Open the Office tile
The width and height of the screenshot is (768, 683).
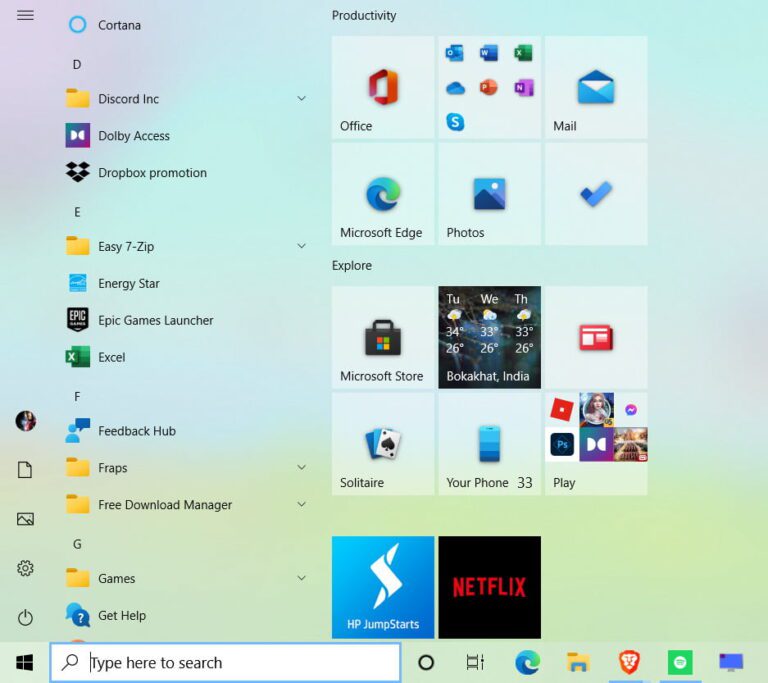pyautogui.click(x=383, y=87)
